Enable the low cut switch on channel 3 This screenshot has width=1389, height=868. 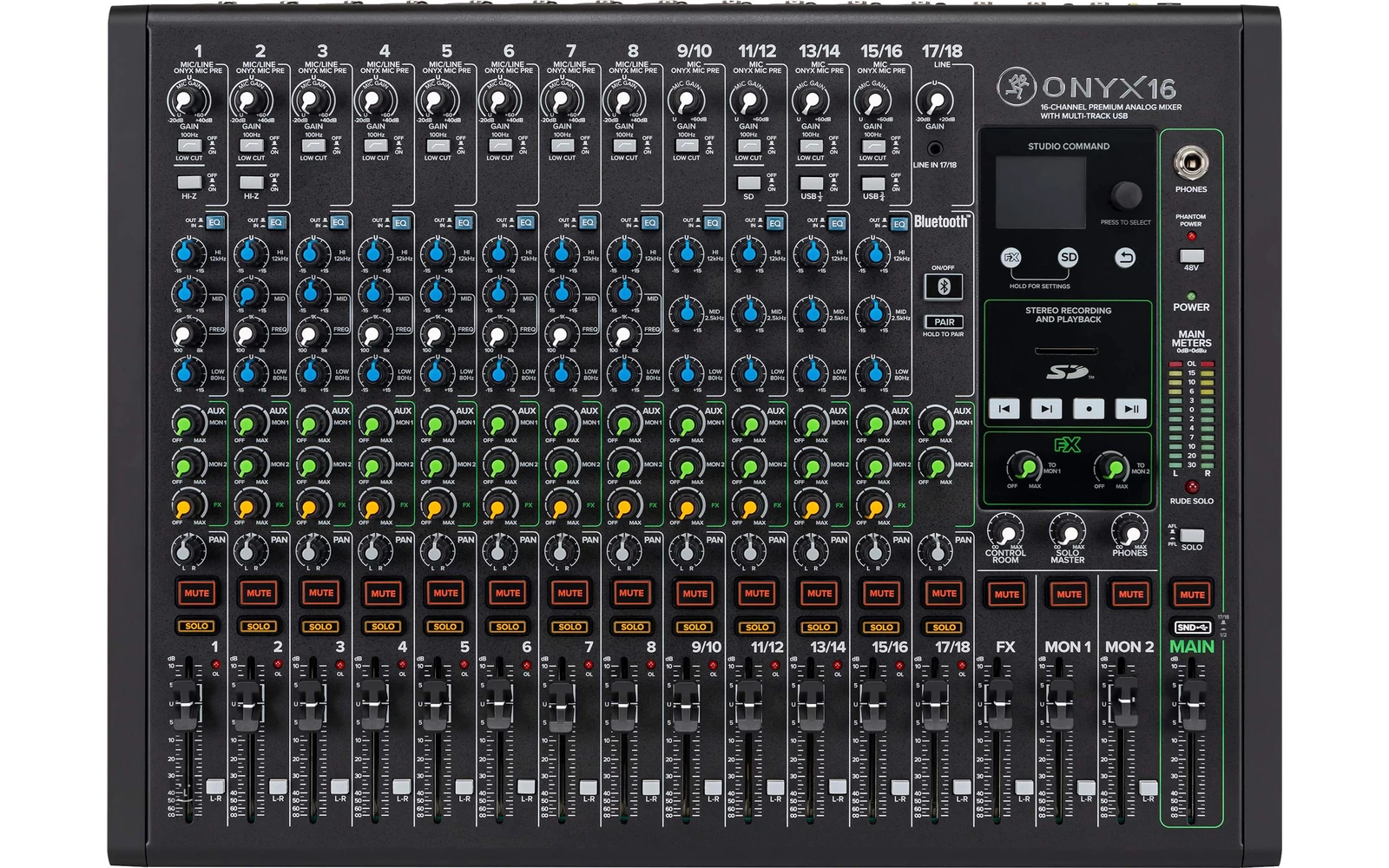(313, 146)
